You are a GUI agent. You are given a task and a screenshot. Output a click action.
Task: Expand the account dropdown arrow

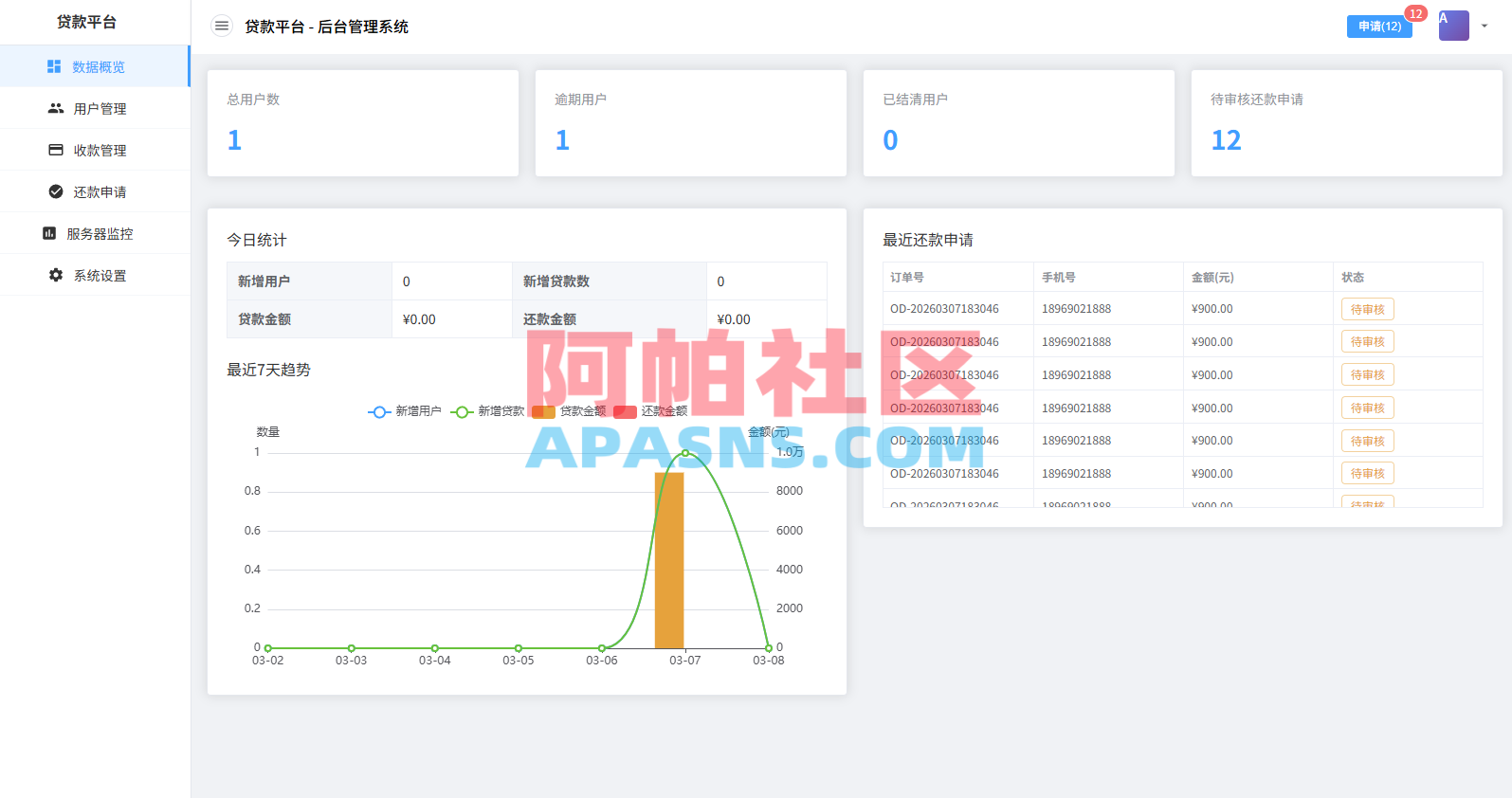1485,27
